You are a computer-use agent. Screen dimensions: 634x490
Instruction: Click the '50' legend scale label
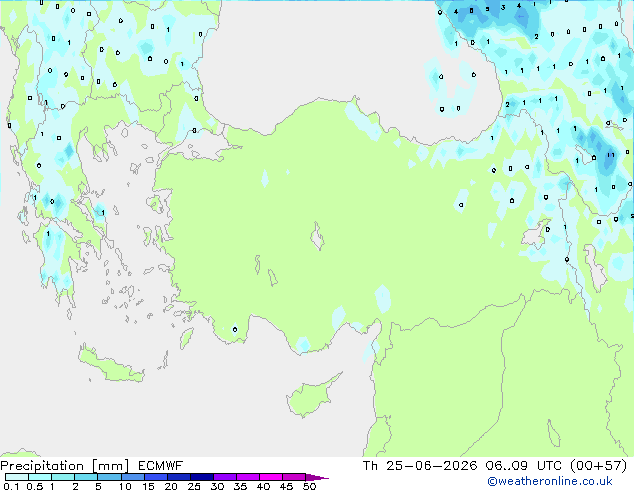pos(309,486)
